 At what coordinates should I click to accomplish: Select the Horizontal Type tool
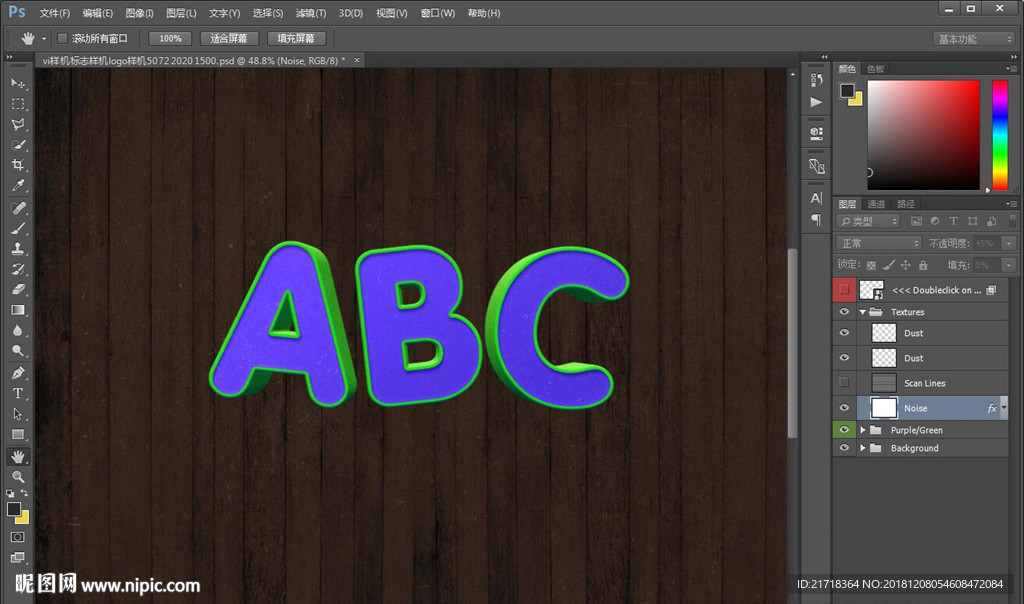click(18, 393)
